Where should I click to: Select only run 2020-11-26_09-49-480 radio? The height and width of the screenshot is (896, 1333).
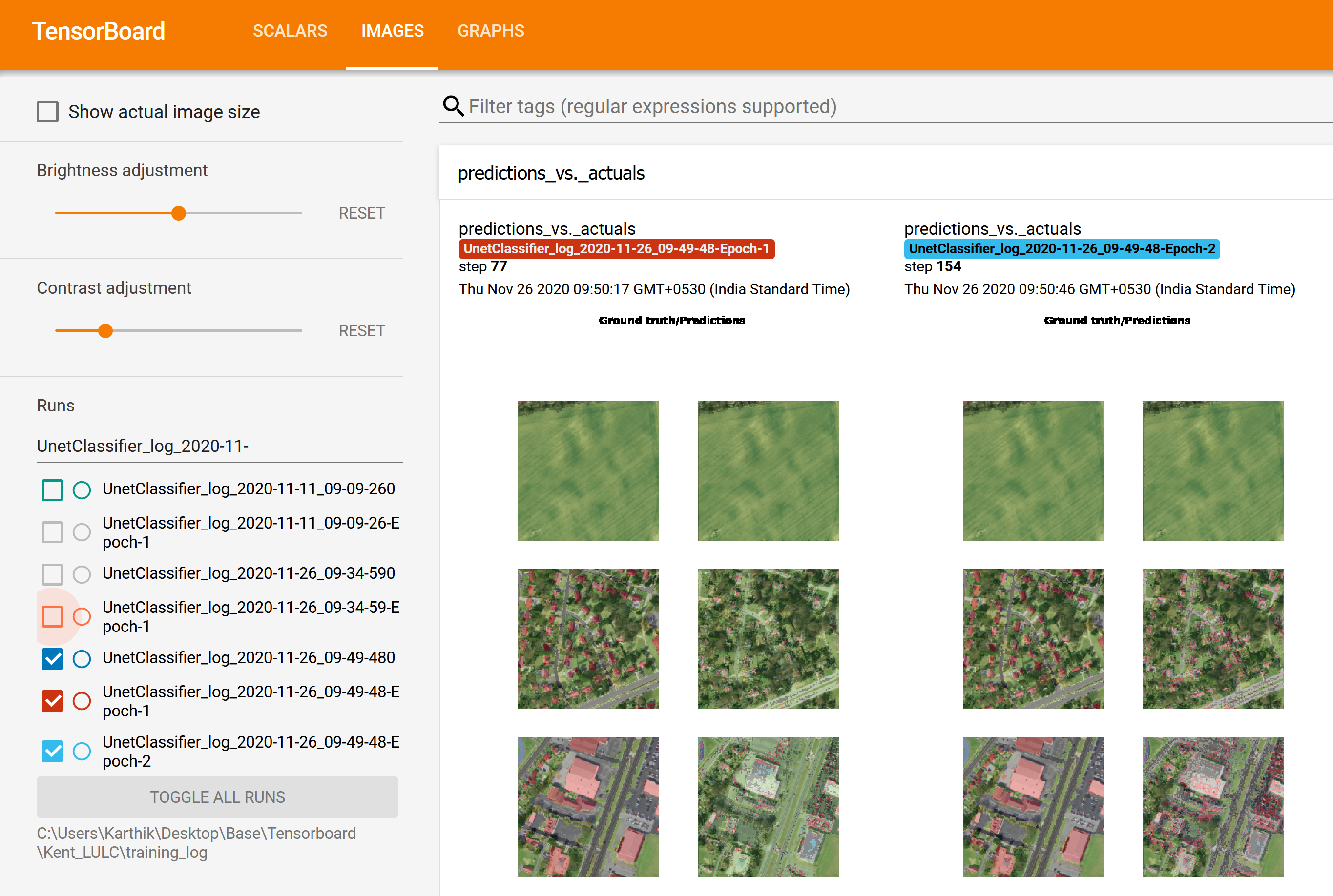click(x=82, y=659)
